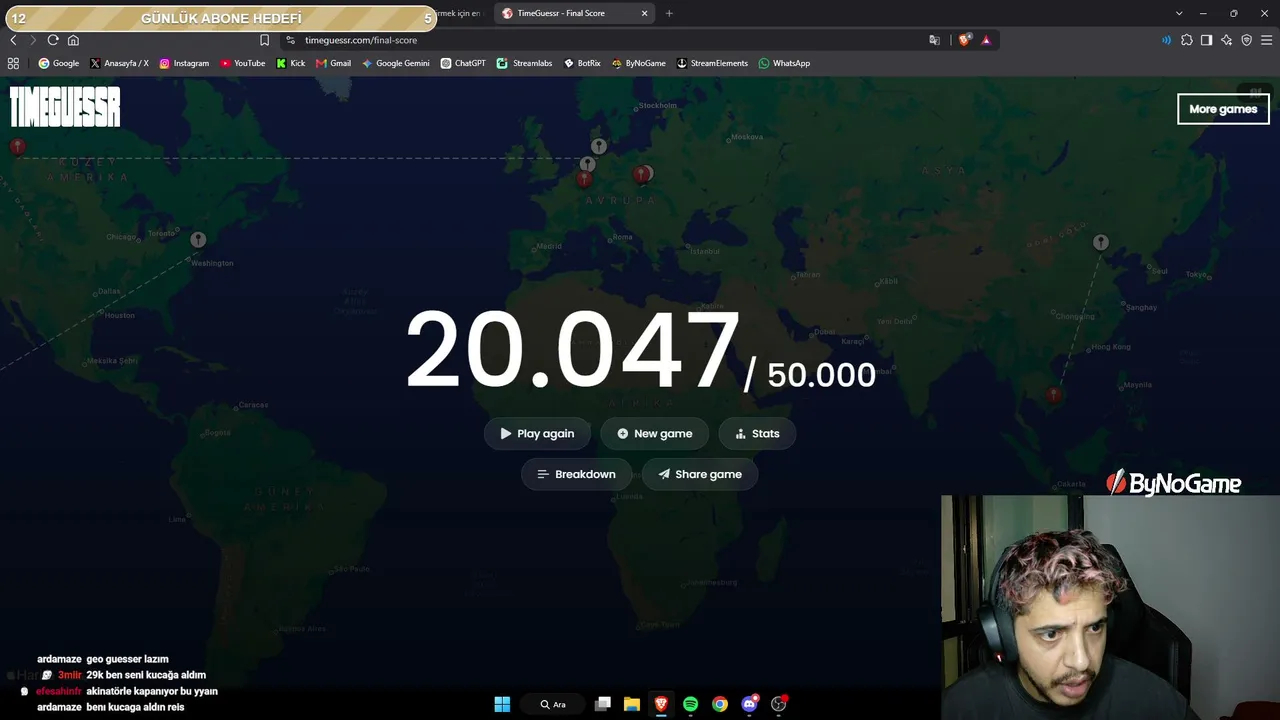
Task: Click the grey map pin in northern China
Action: click(1101, 242)
